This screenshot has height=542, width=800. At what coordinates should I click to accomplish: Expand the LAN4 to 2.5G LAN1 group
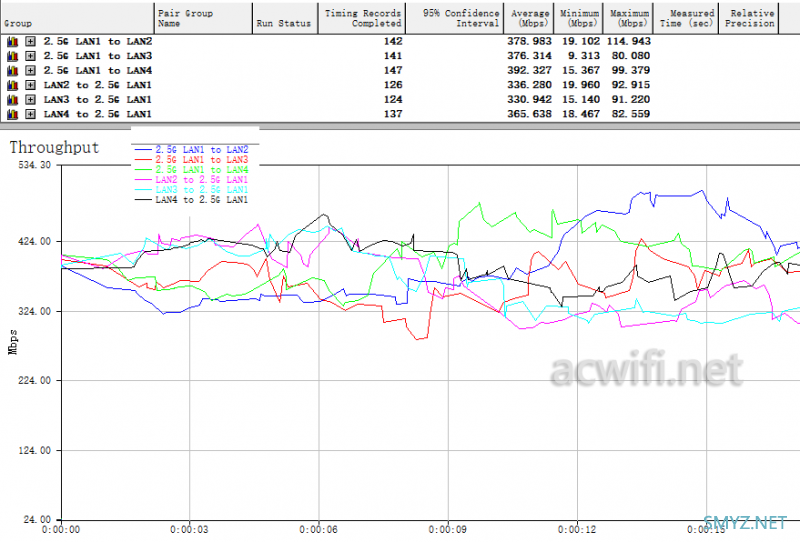31,115
